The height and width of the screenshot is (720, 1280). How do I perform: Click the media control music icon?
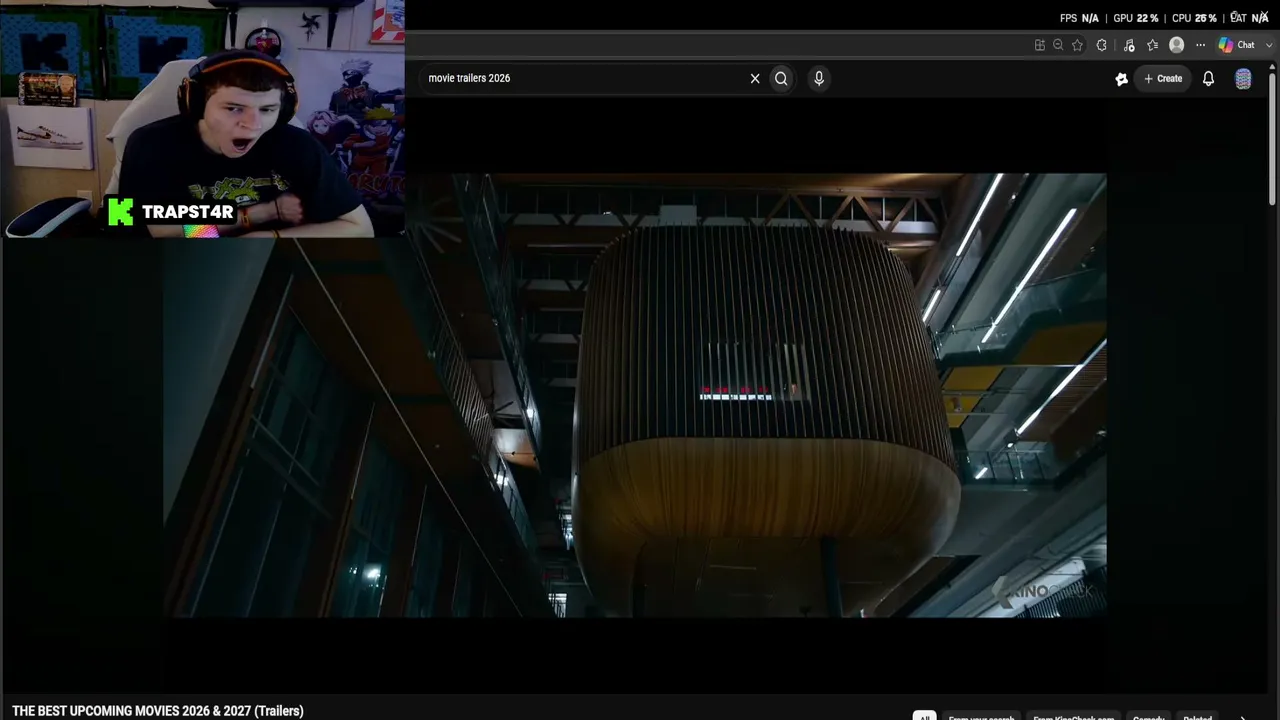point(1129,45)
